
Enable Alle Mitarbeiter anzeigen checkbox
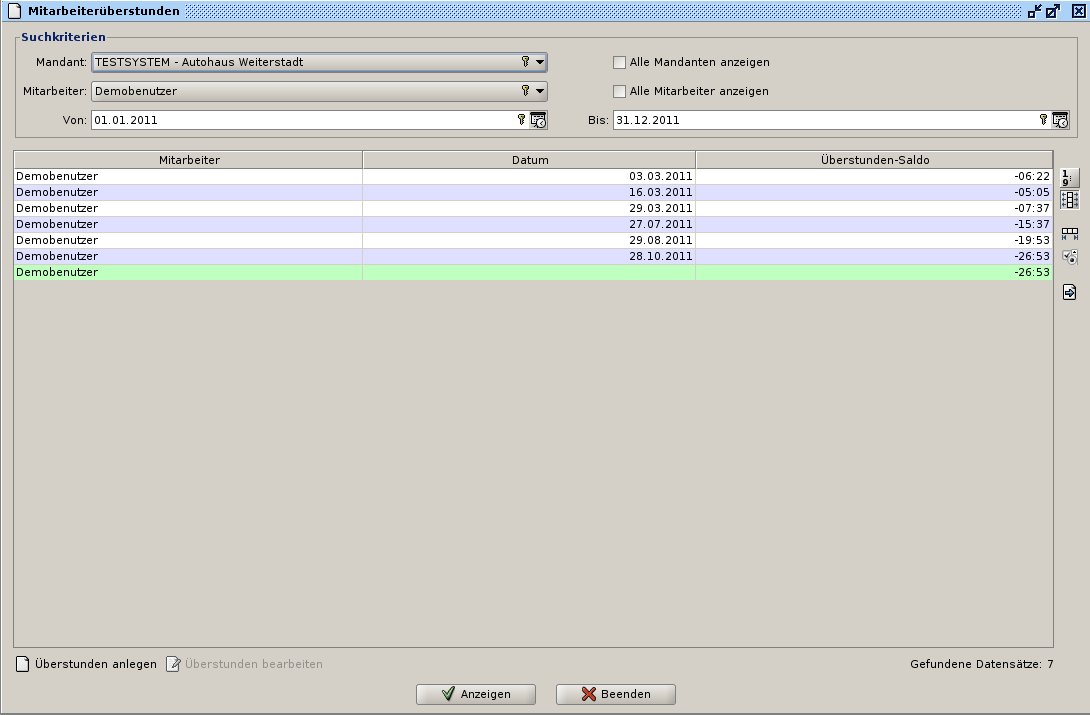click(620, 91)
